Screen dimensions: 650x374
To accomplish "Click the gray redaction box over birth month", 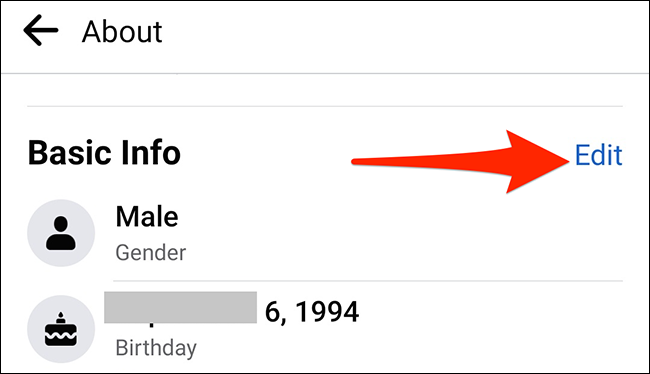I will pos(180,307).
